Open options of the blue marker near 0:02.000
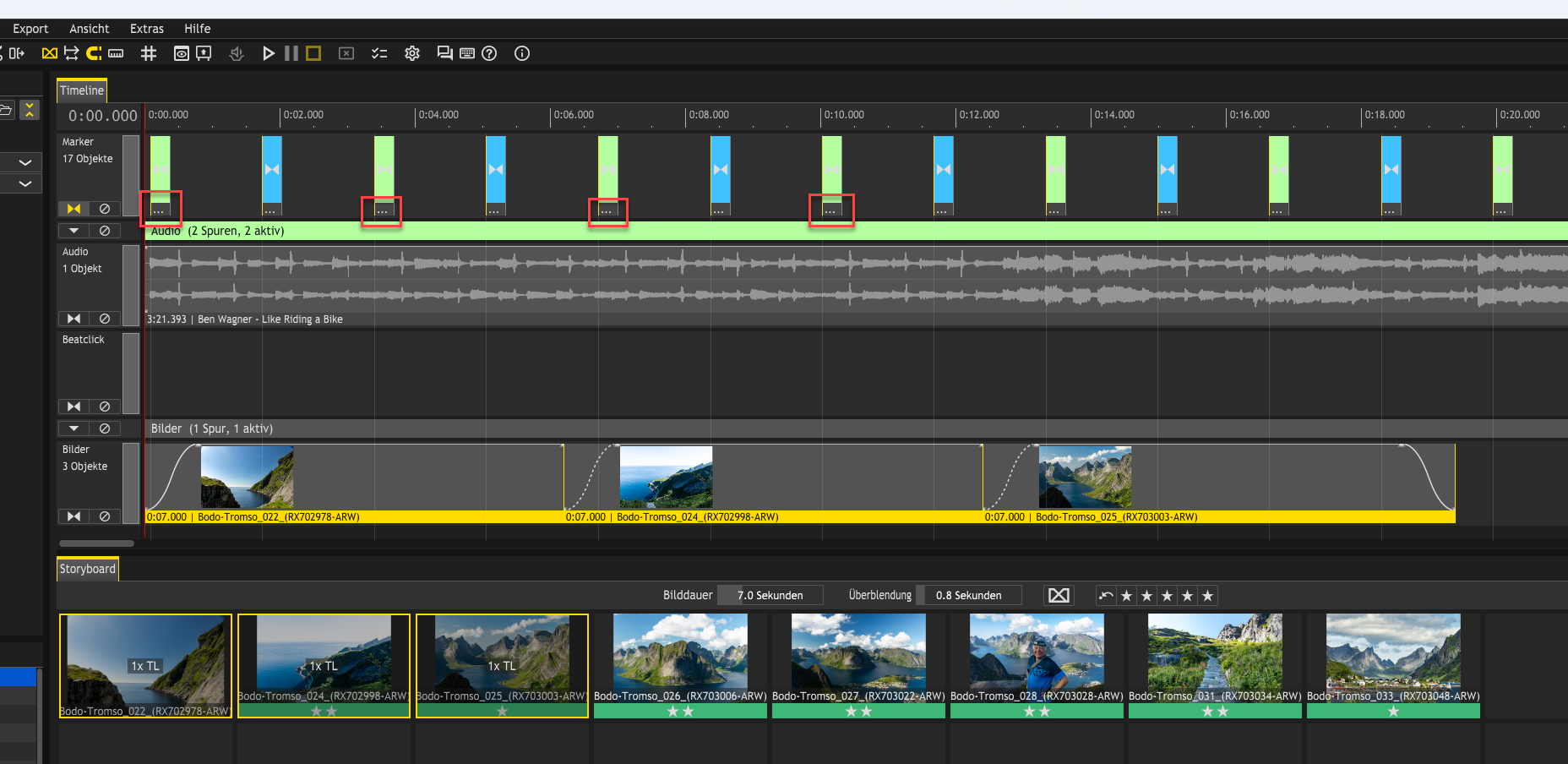 [272, 210]
